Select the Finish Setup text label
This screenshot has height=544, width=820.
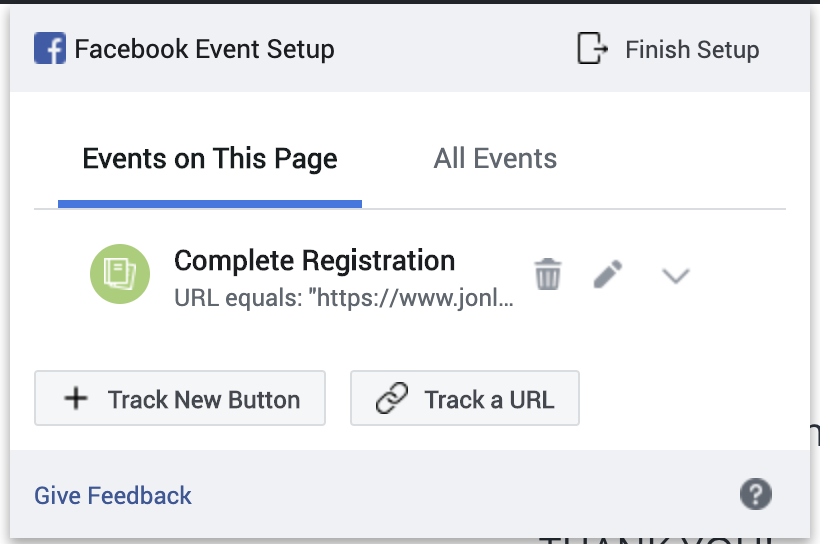tap(692, 50)
